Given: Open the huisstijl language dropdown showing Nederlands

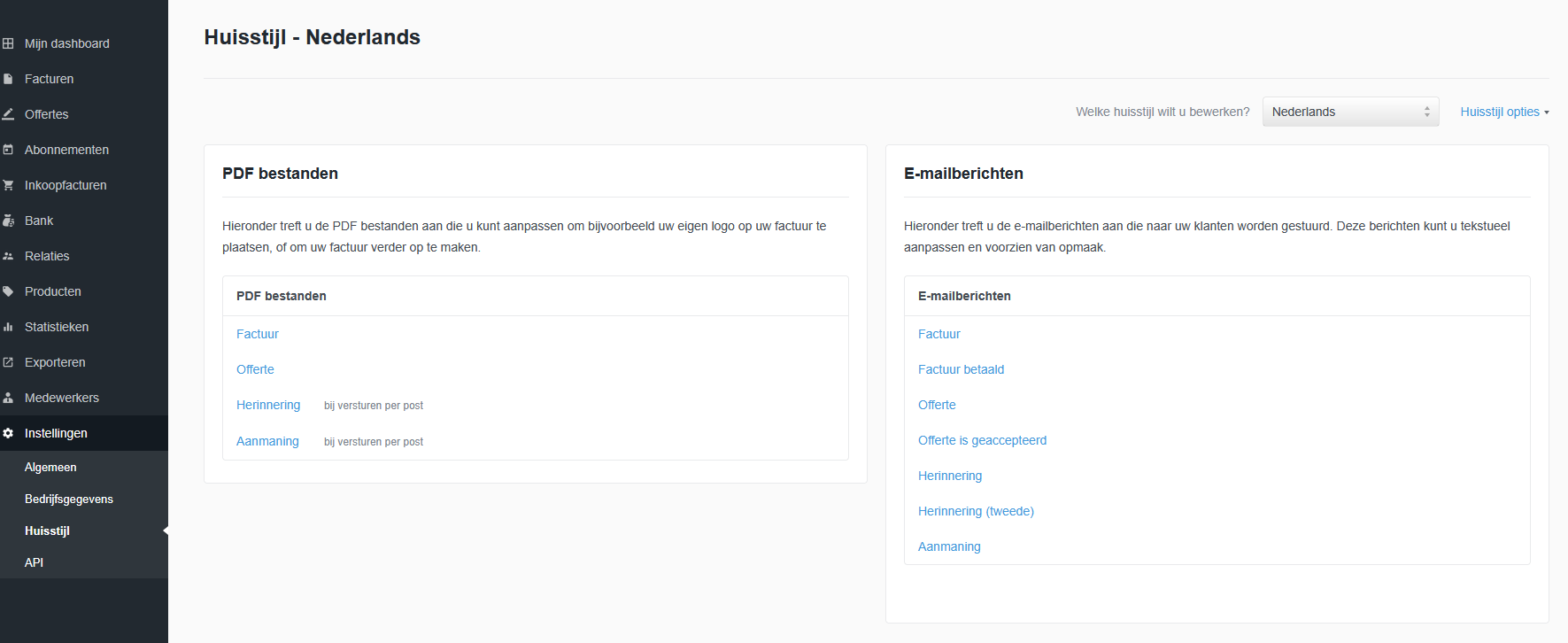Looking at the screenshot, I should tap(1350, 112).
